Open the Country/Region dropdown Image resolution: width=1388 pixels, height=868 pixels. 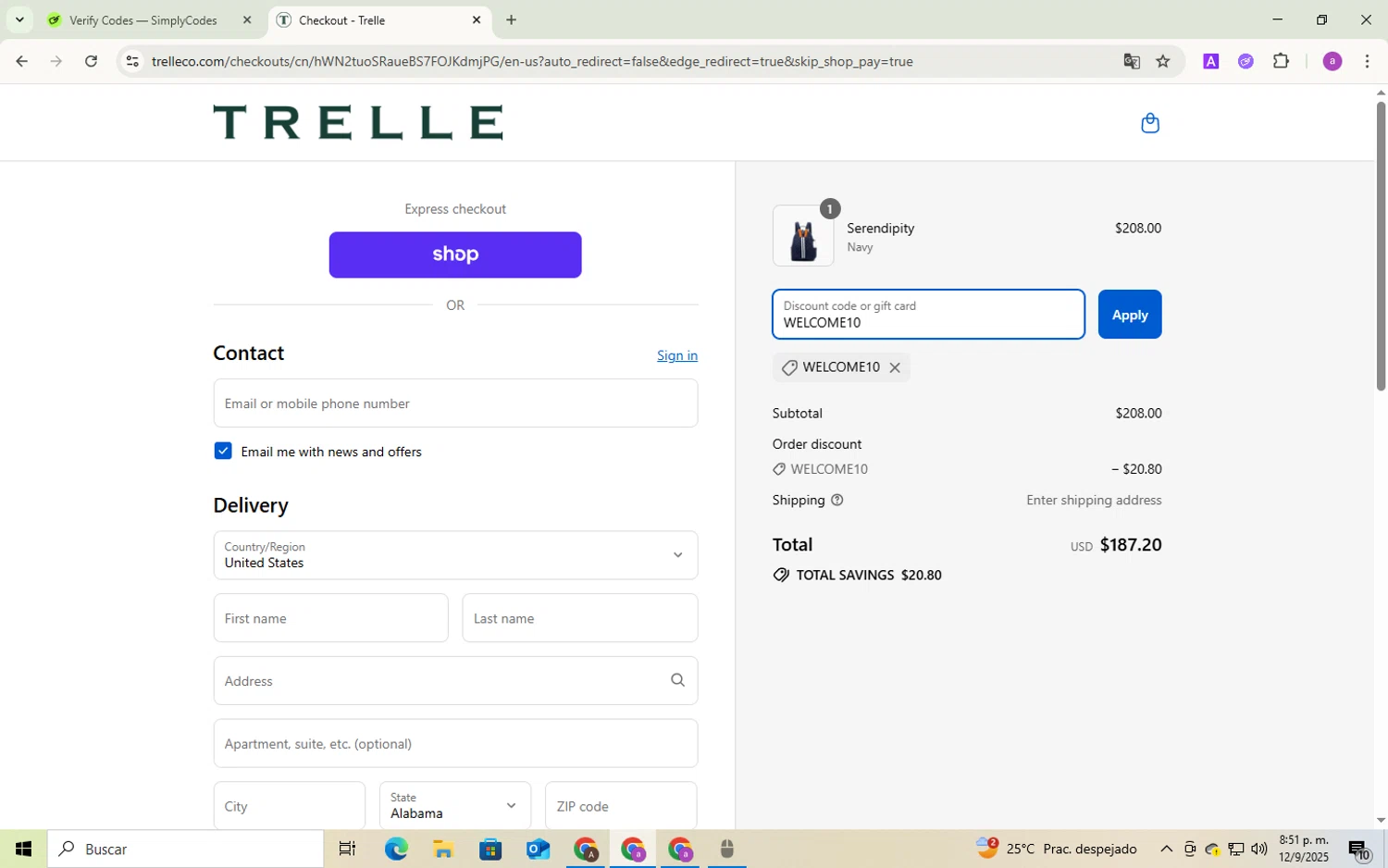[x=455, y=555]
